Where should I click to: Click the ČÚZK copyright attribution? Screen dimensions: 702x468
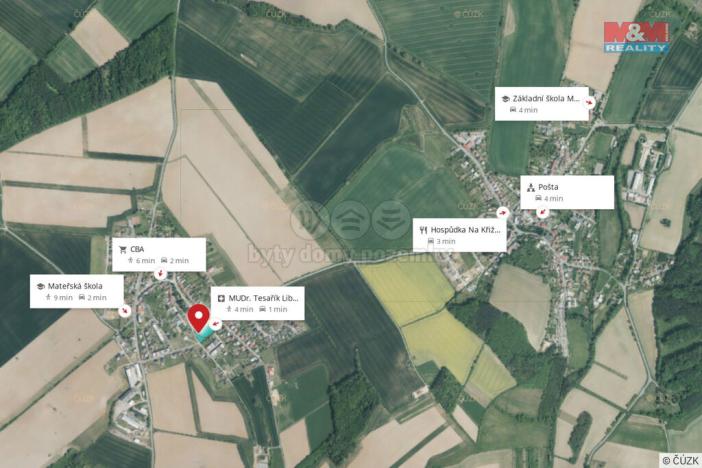pos(680,460)
